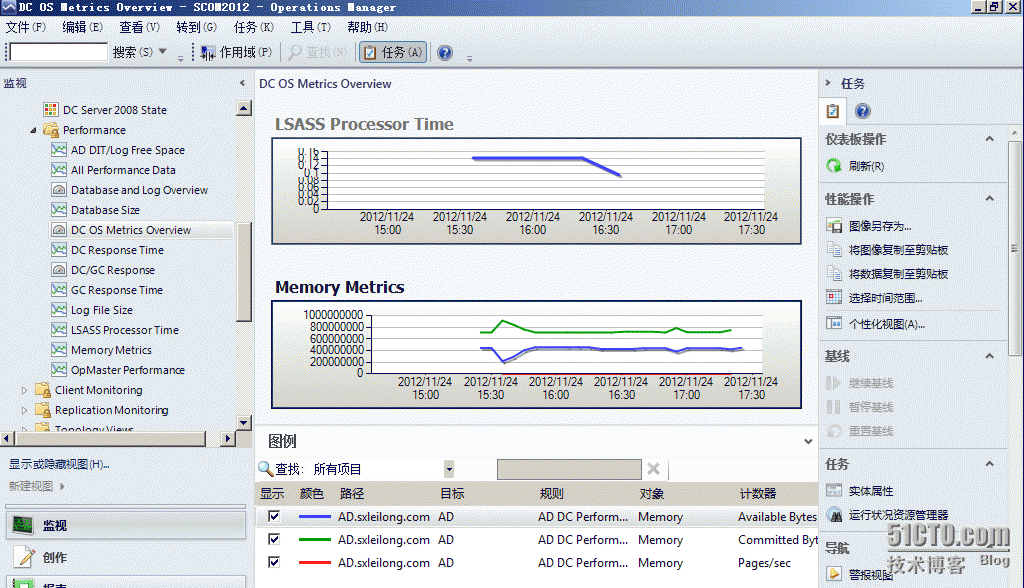Select the tasks clipboard tab icon

pyautogui.click(x=833, y=111)
